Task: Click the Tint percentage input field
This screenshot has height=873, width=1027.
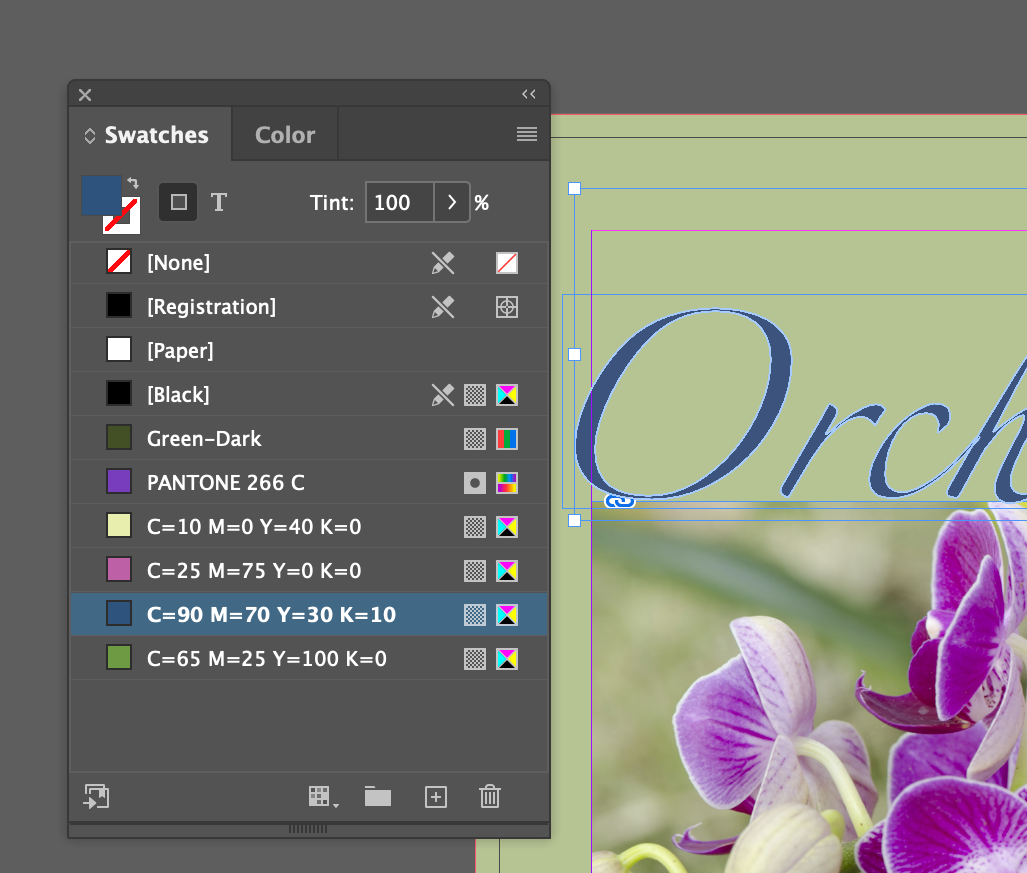Action: [x=400, y=202]
